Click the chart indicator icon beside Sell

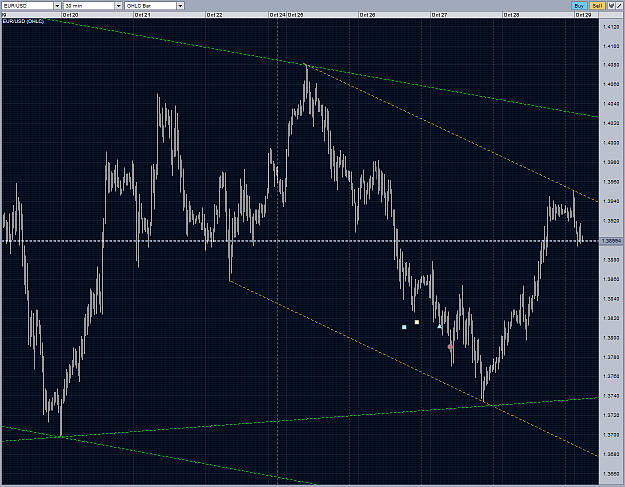611,6
